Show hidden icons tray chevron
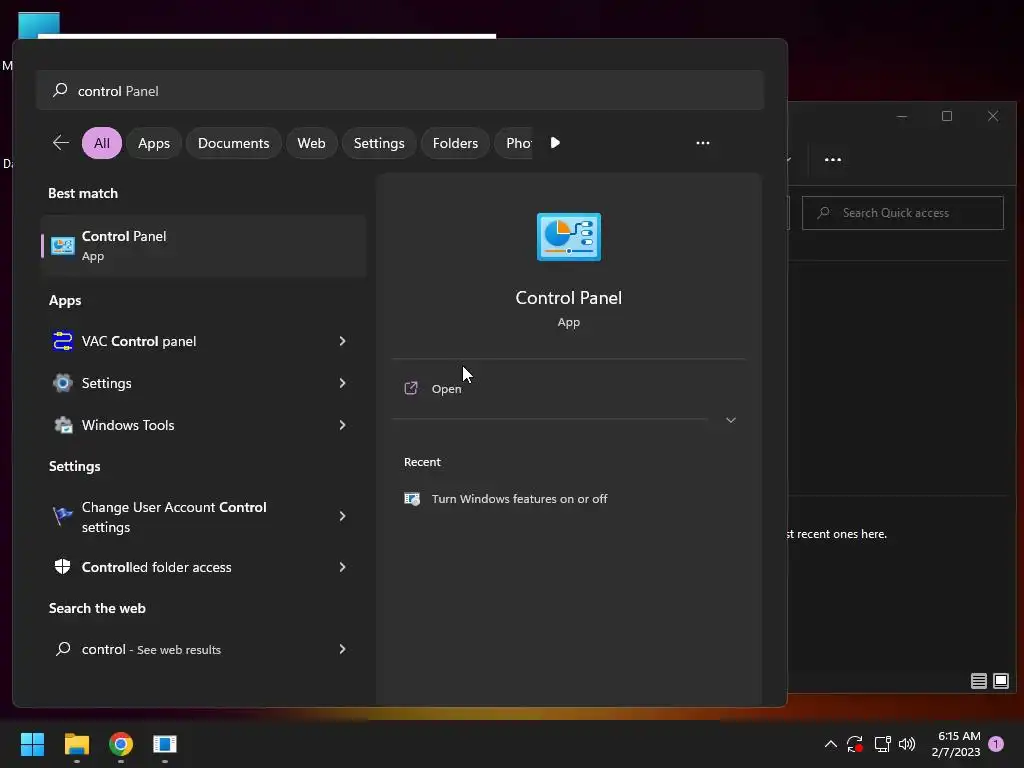The width and height of the screenshot is (1024, 768). (831, 744)
